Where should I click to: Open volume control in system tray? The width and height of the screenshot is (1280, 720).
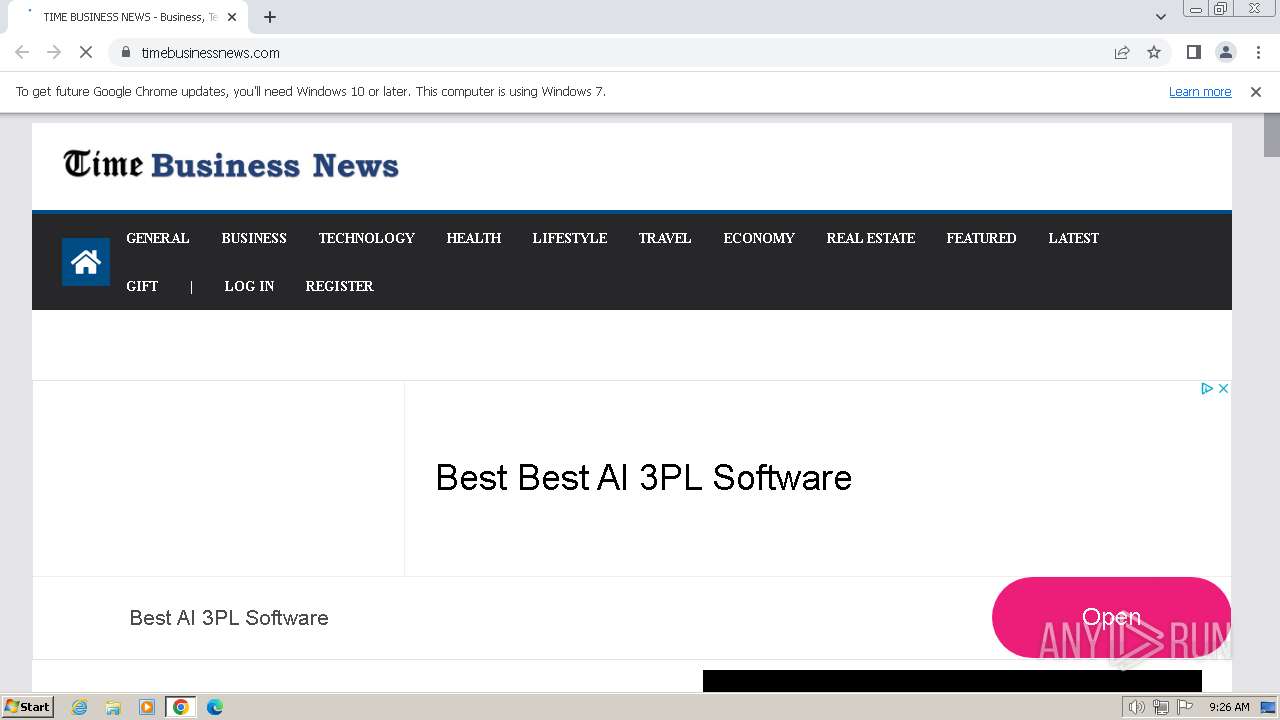click(1137, 707)
